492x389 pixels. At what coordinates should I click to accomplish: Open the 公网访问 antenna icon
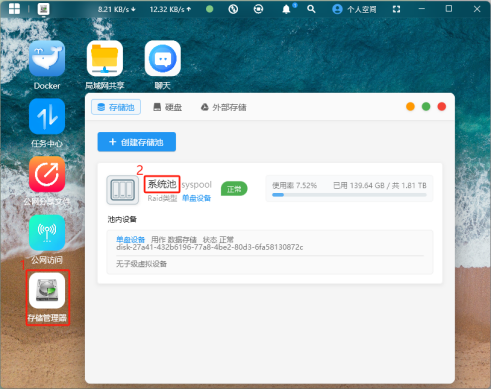(47, 232)
